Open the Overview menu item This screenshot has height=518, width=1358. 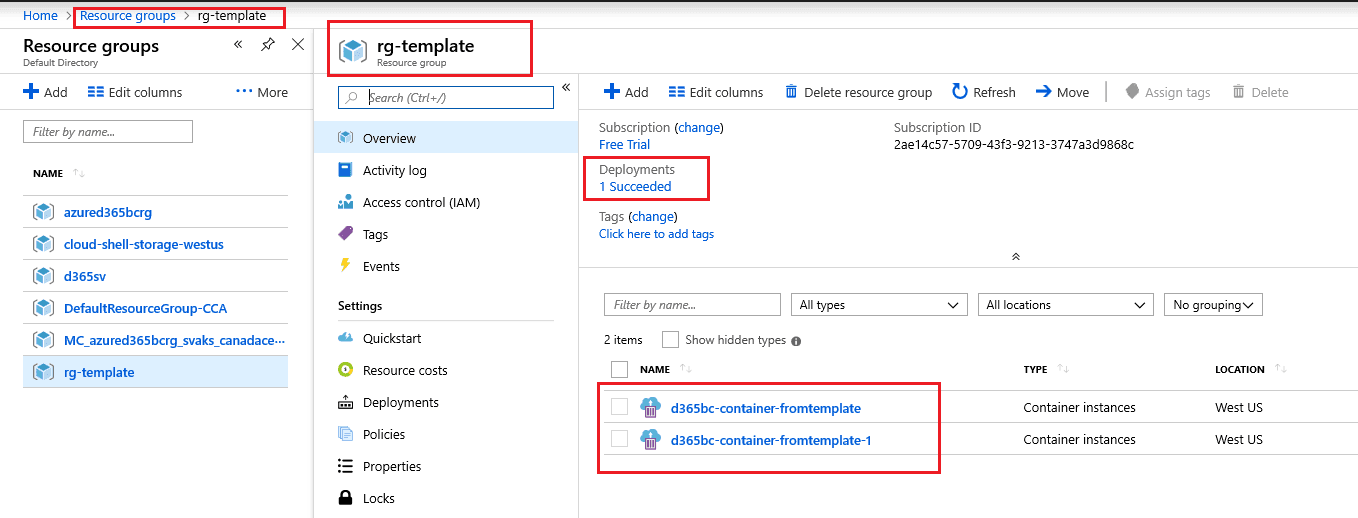tap(446, 138)
